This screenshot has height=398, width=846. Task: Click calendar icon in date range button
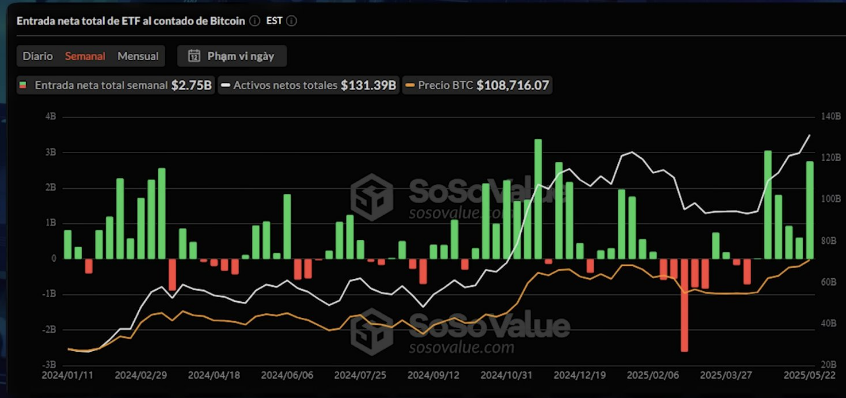(194, 56)
